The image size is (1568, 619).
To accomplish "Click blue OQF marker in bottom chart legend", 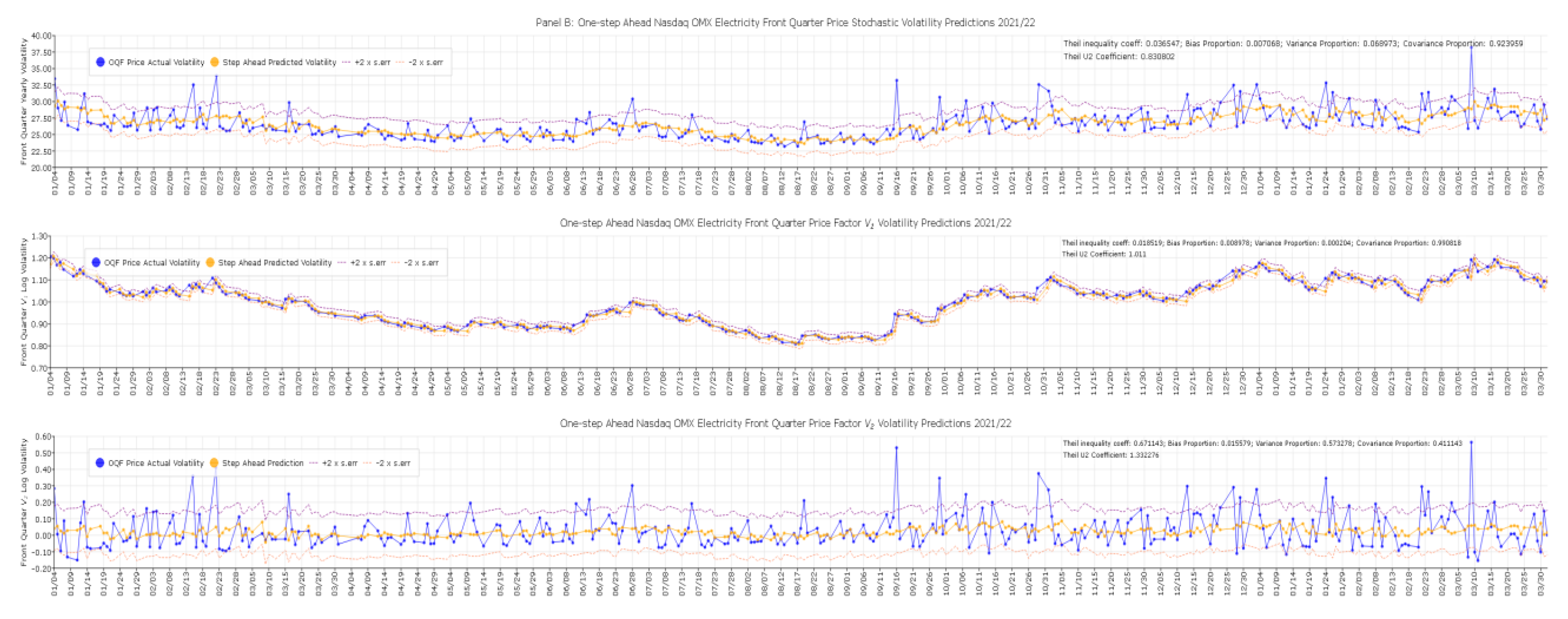I will [x=100, y=462].
